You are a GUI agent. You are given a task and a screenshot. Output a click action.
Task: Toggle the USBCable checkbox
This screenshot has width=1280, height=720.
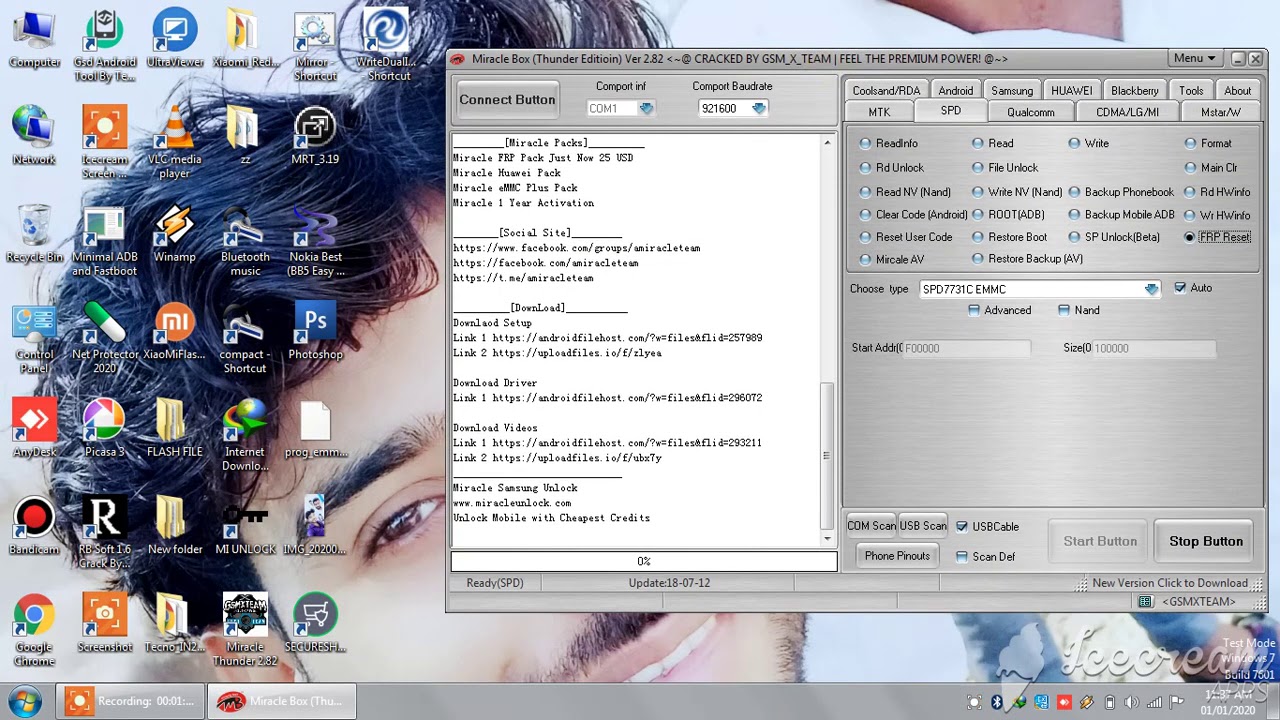(962, 526)
